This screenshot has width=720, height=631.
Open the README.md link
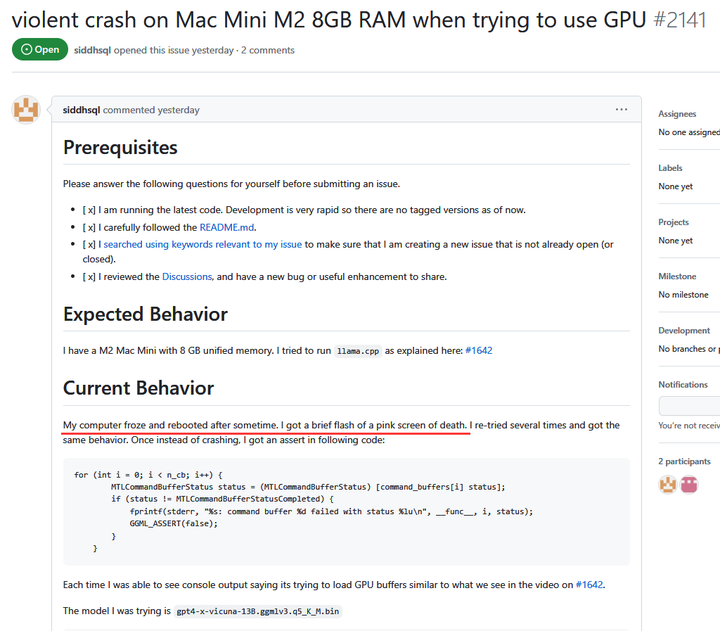tap(227, 227)
